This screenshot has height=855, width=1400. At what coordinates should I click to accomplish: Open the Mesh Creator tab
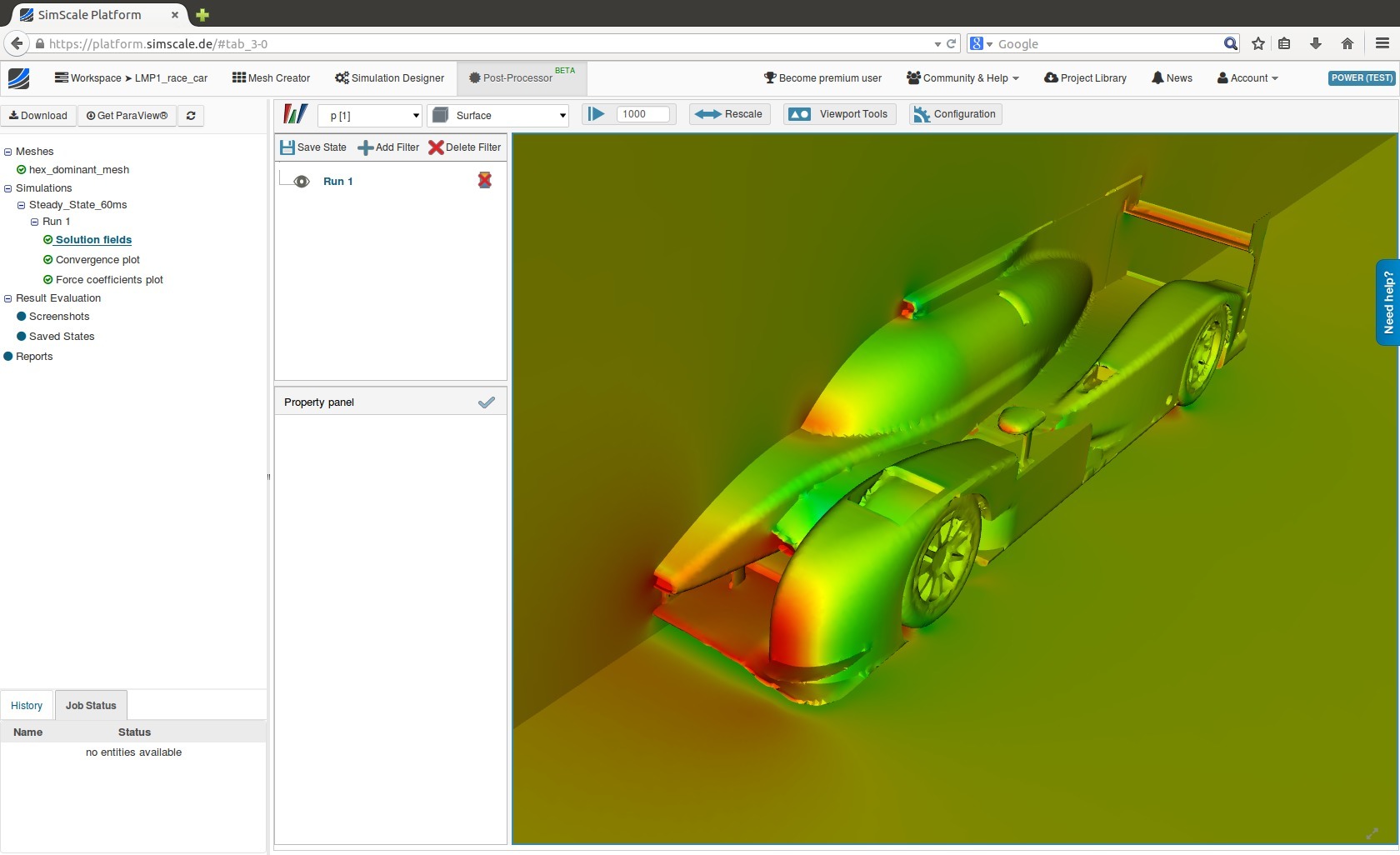click(x=271, y=78)
